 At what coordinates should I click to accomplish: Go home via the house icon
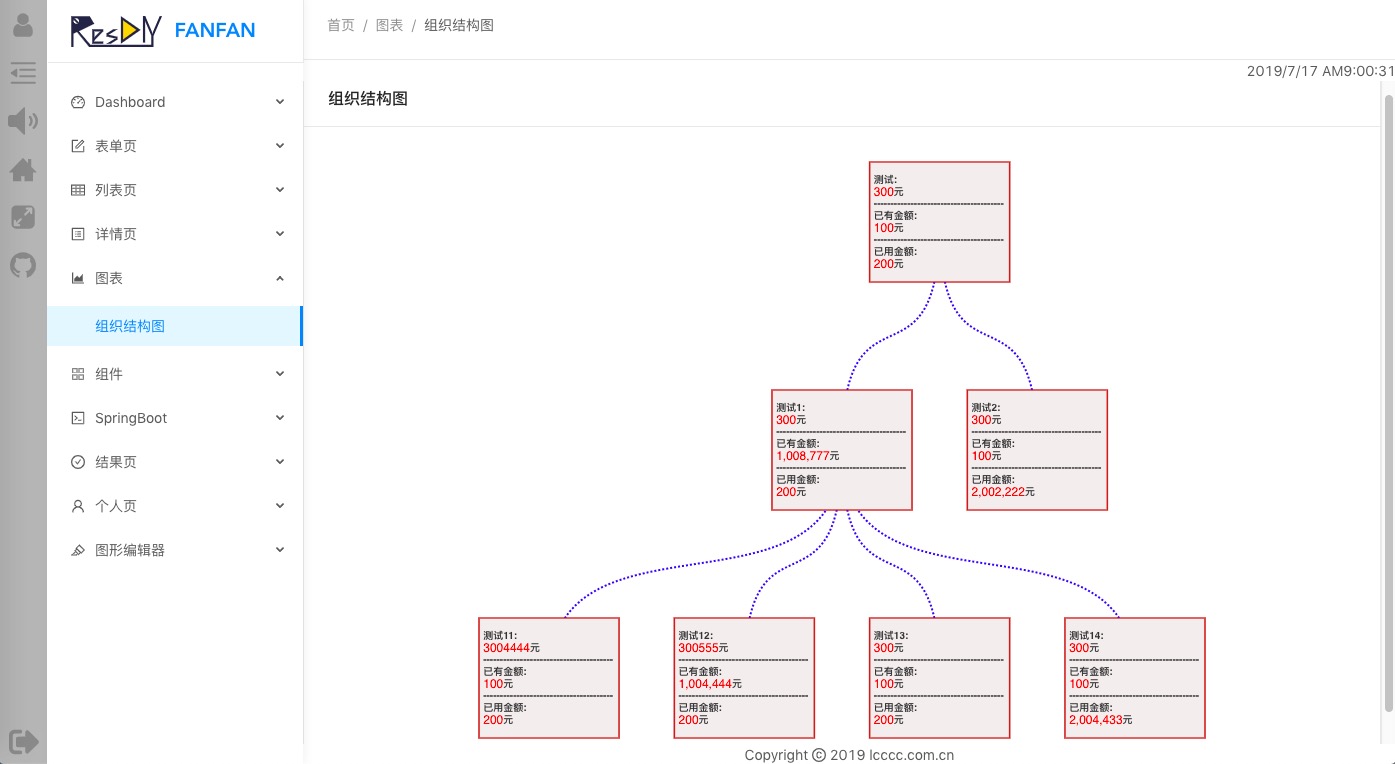[22, 170]
